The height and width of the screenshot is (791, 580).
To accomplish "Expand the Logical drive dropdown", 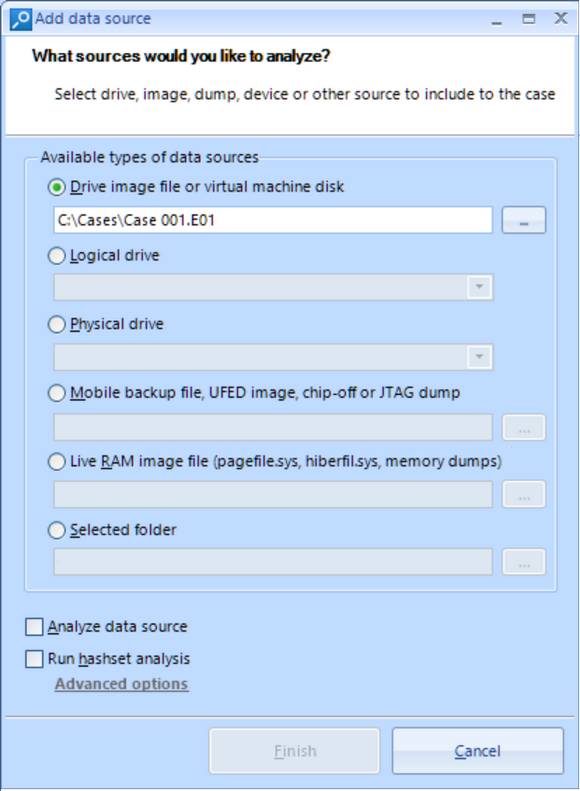I will (x=479, y=287).
